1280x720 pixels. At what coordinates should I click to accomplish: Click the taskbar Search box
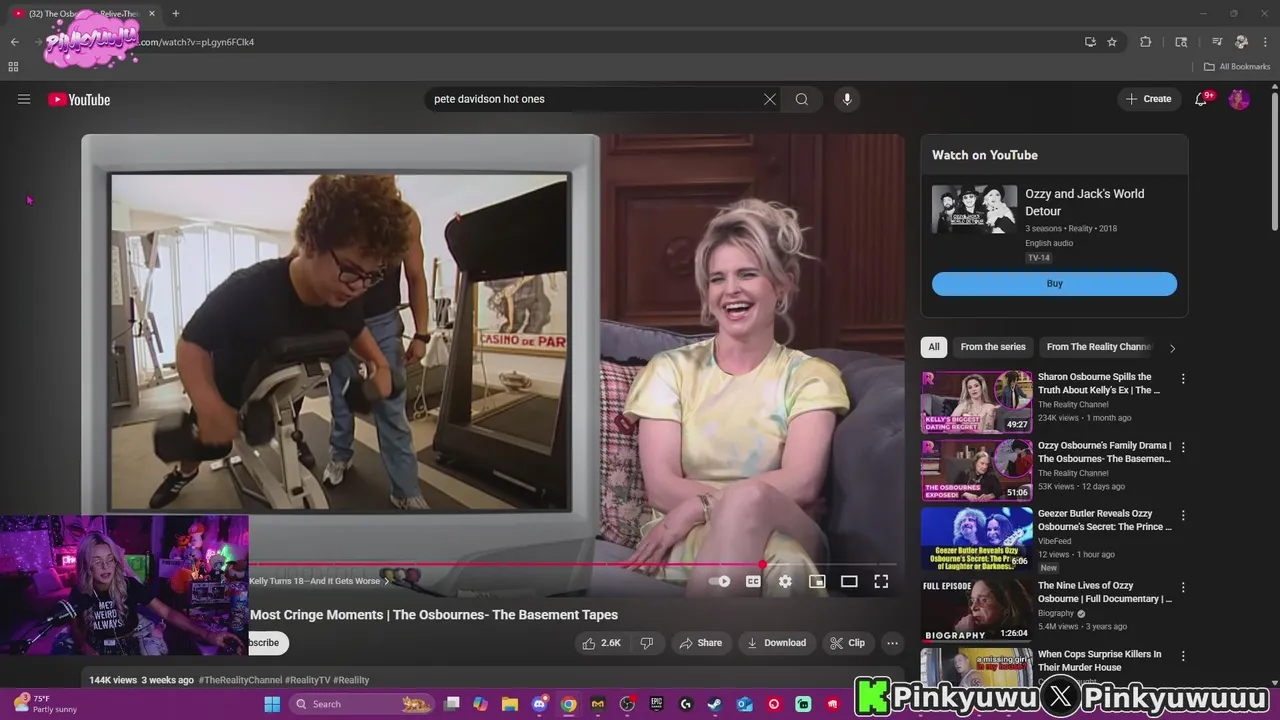click(x=364, y=704)
